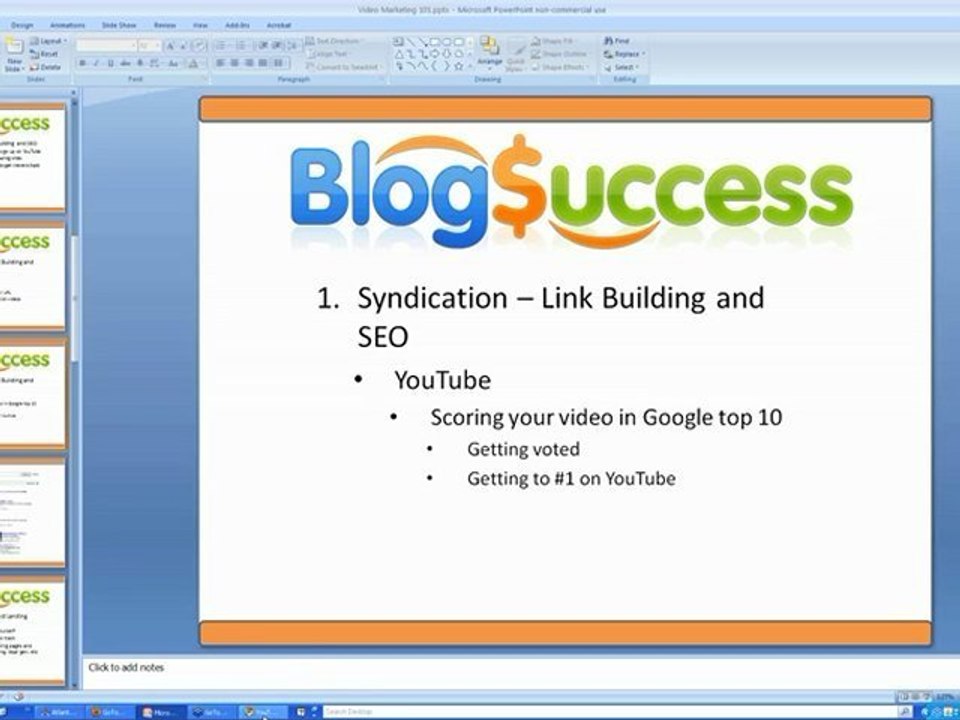Image resolution: width=960 pixels, height=720 pixels.
Task: Switch to the Acrobat tab
Action: pyautogui.click(x=279, y=25)
